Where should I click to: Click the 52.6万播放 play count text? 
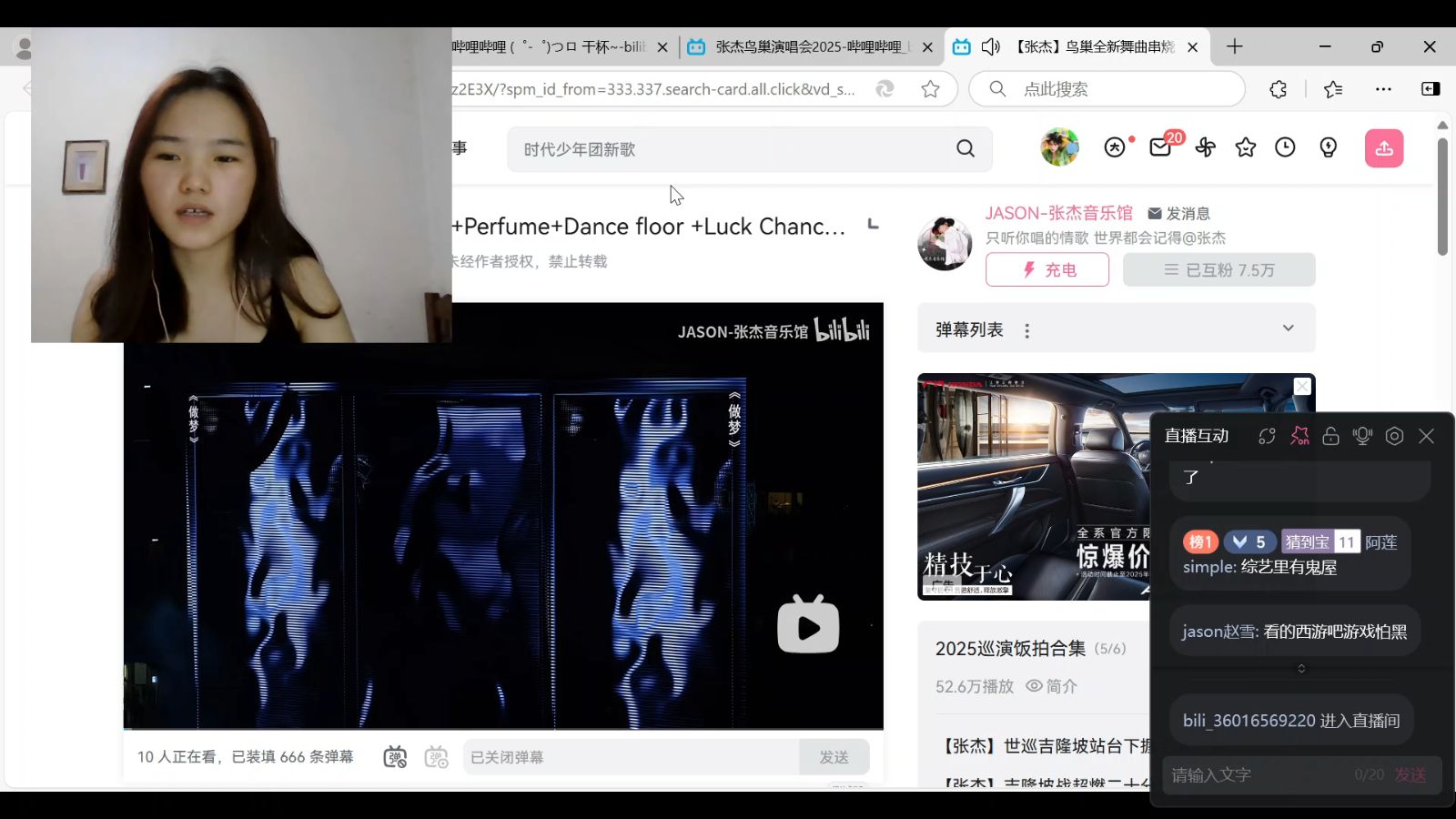pos(974,686)
